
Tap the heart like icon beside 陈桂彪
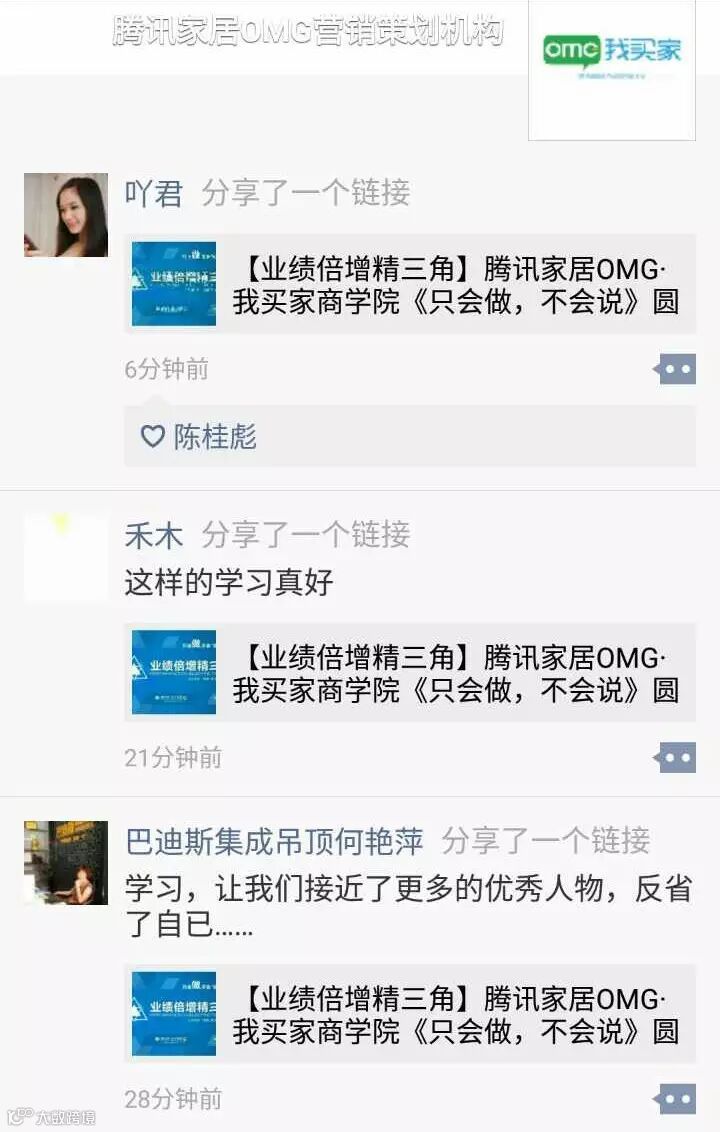pos(152,436)
